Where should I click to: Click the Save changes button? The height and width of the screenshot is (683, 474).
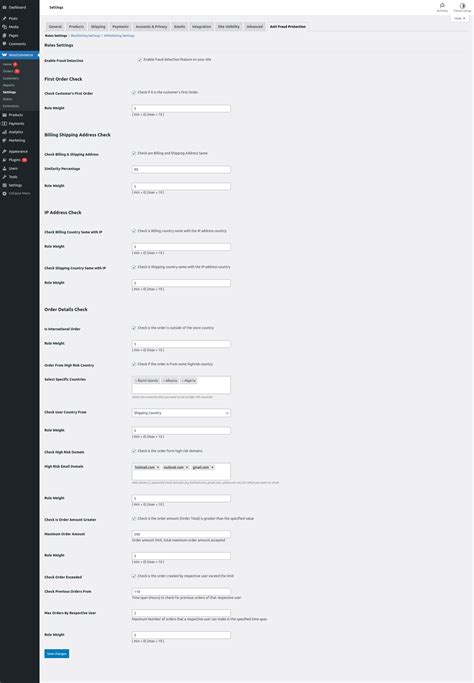pos(57,653)
